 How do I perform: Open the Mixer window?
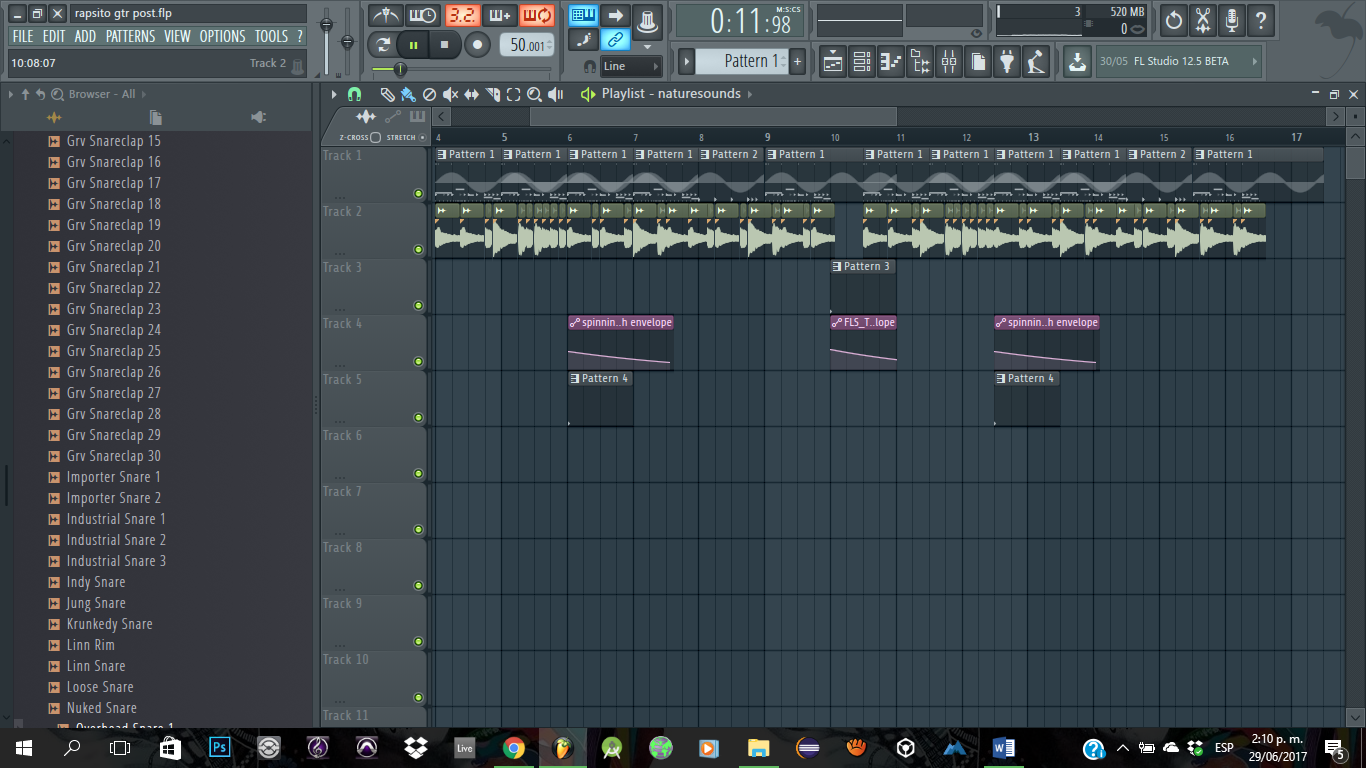948,61
